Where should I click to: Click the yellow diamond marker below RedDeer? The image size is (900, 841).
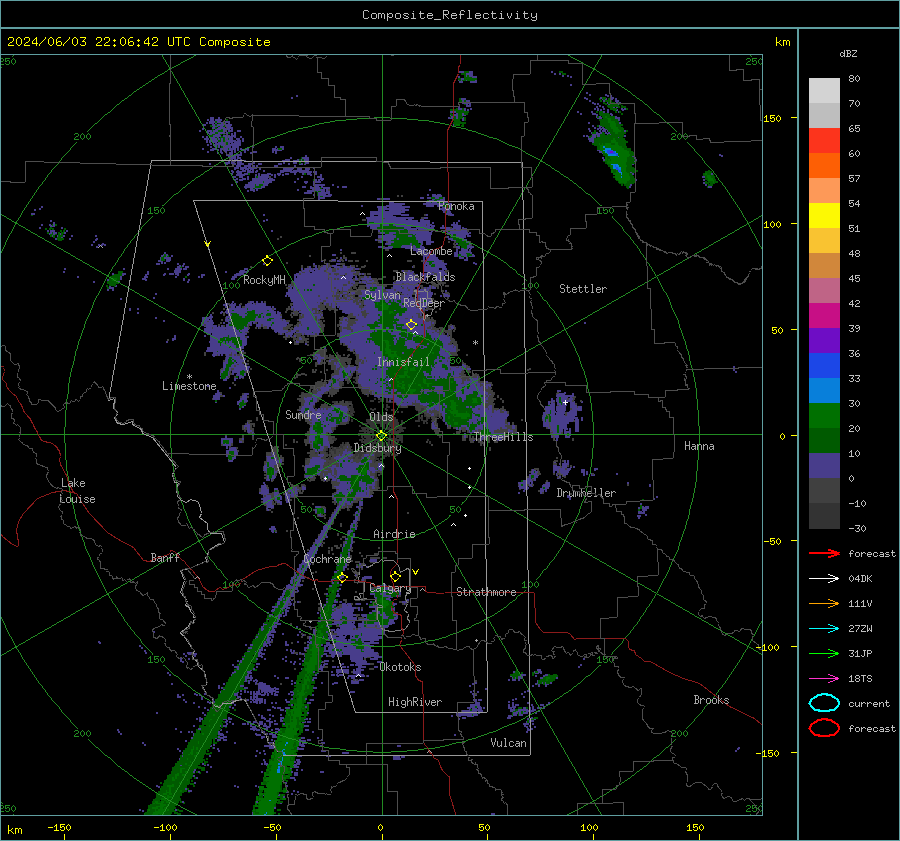(411, 325)
